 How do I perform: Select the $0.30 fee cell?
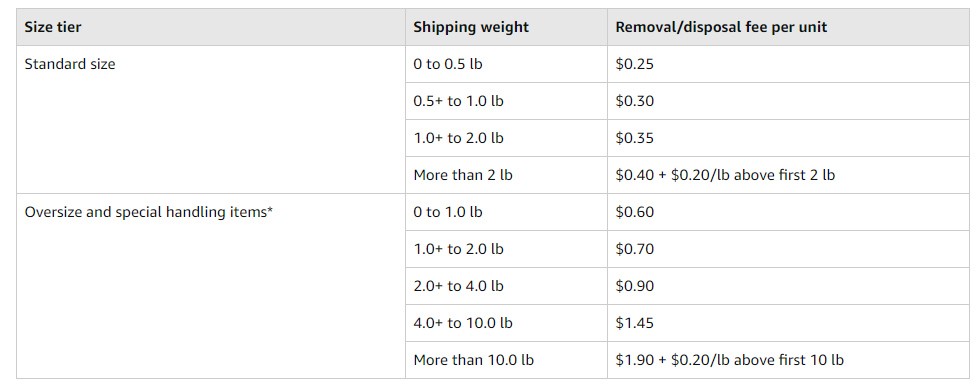coord(788,101)
